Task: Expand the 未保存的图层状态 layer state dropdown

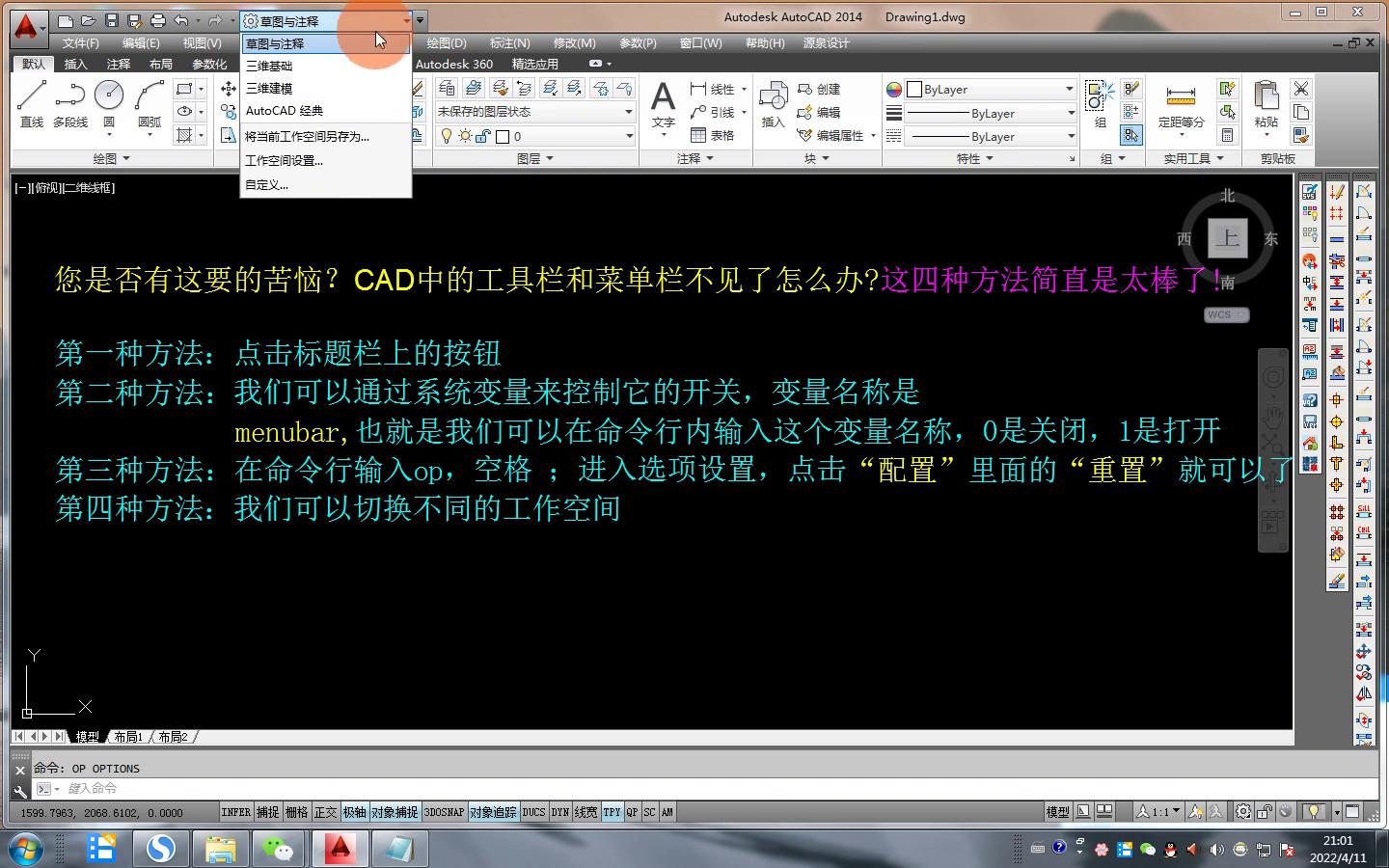Action: point(628,111)
